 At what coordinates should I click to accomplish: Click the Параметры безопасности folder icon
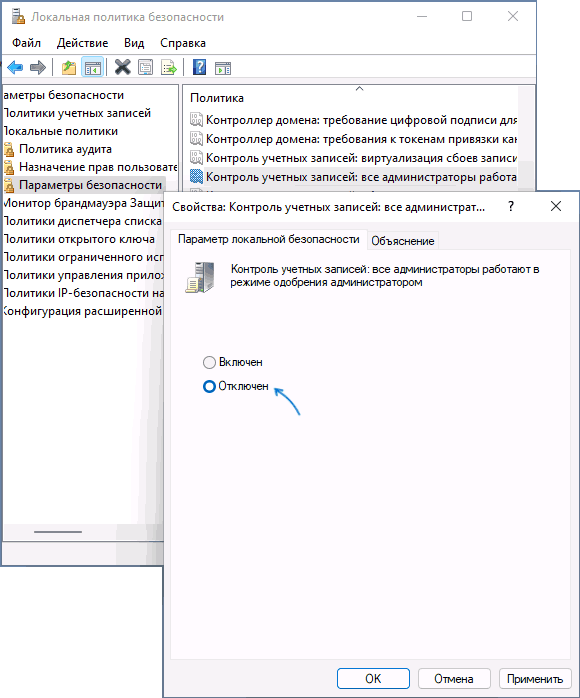click(9, 185)
